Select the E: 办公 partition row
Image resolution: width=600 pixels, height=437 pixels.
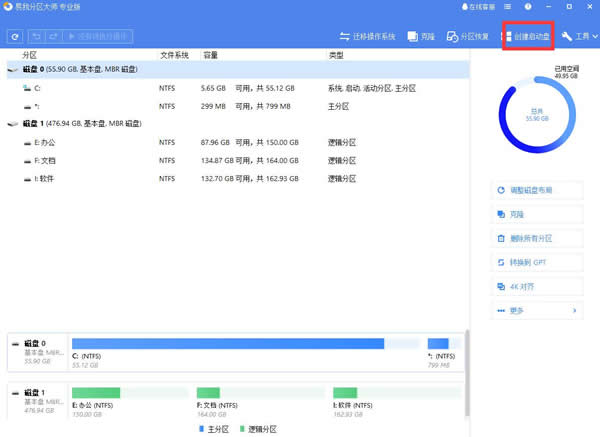[x=238, y=142]
